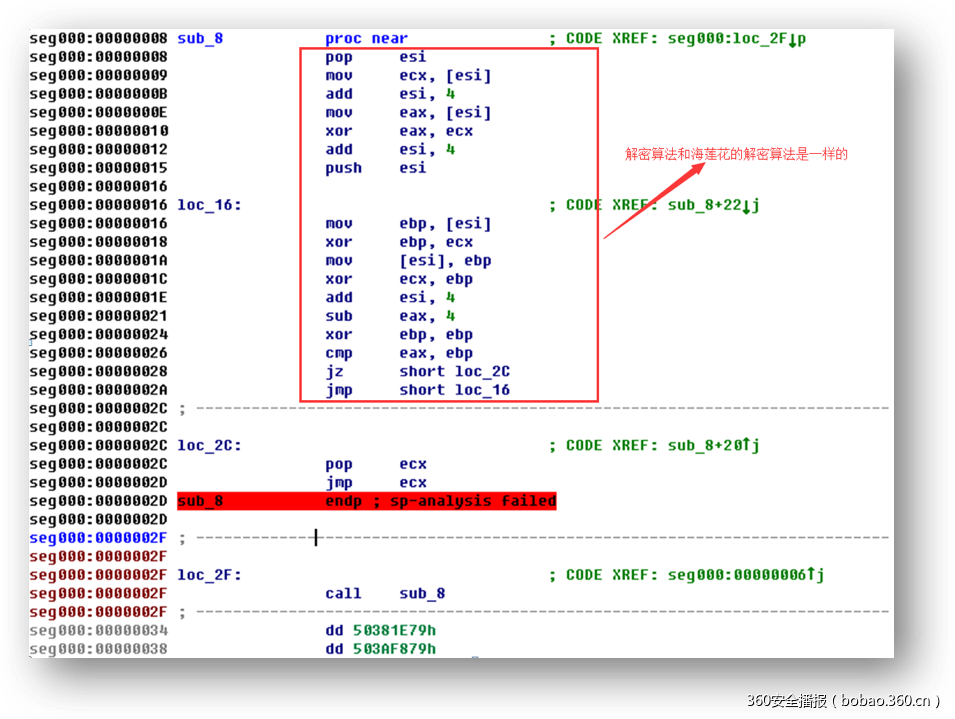The height and width of the screenshot is (719, 955).
Task: Follow loc_16 operand in jmp short
Action: (x=482, y=390)
